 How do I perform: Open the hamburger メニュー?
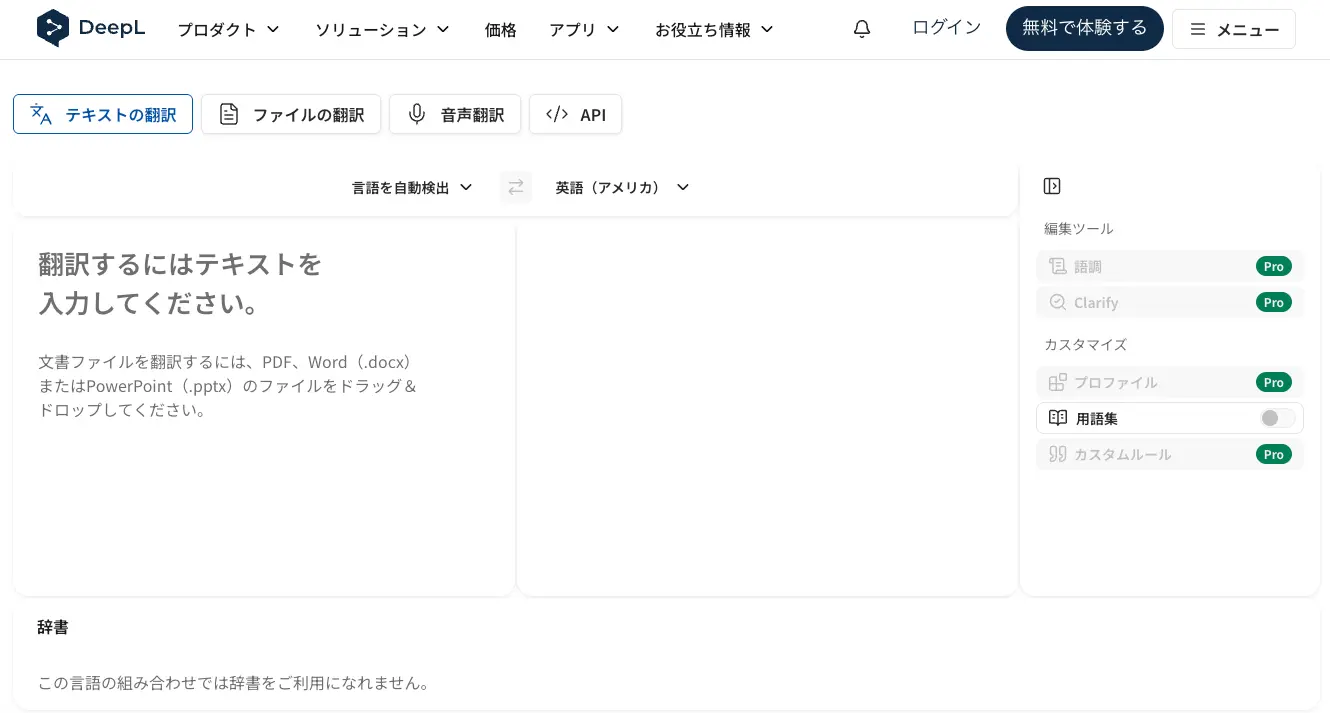[1234, 29]
